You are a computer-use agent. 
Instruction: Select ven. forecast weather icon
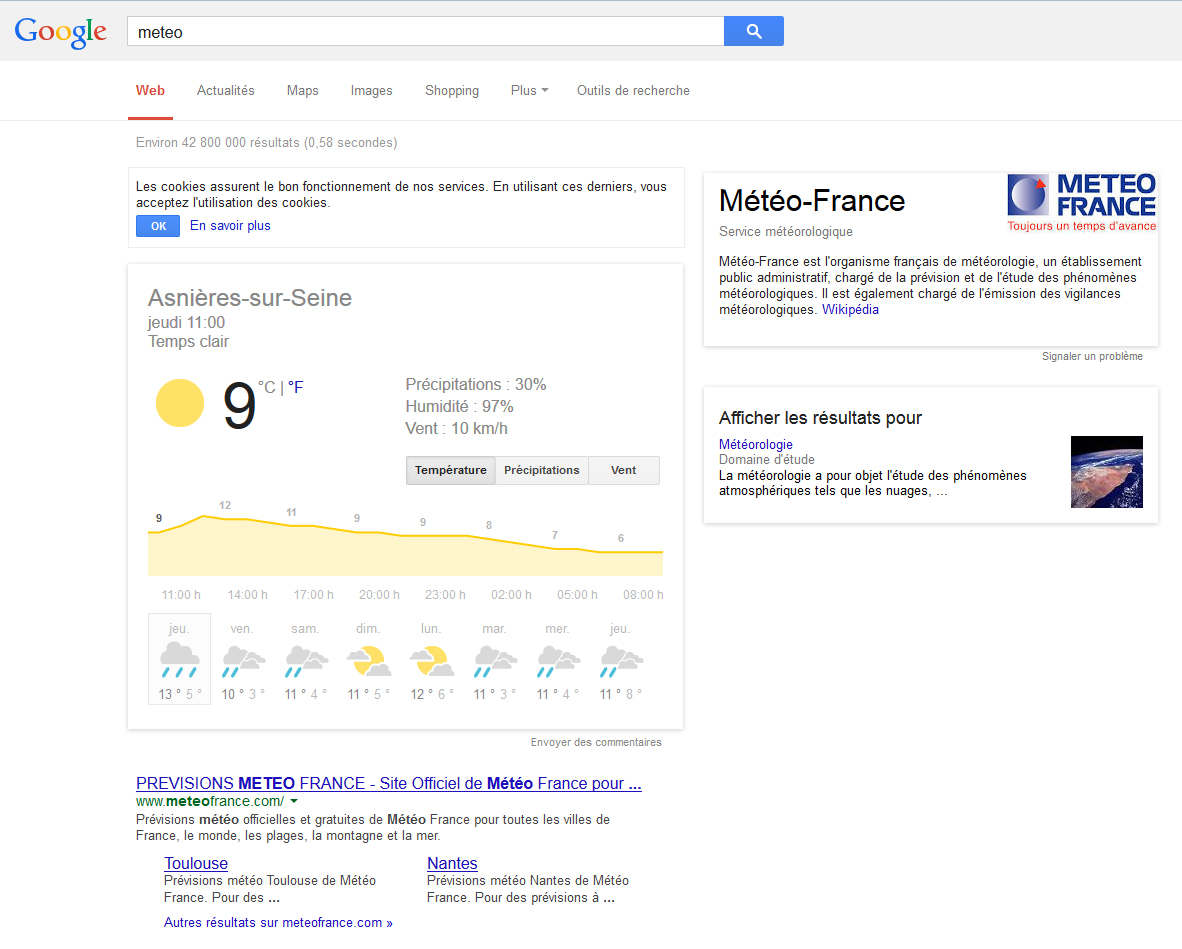(x=243, y=660)
